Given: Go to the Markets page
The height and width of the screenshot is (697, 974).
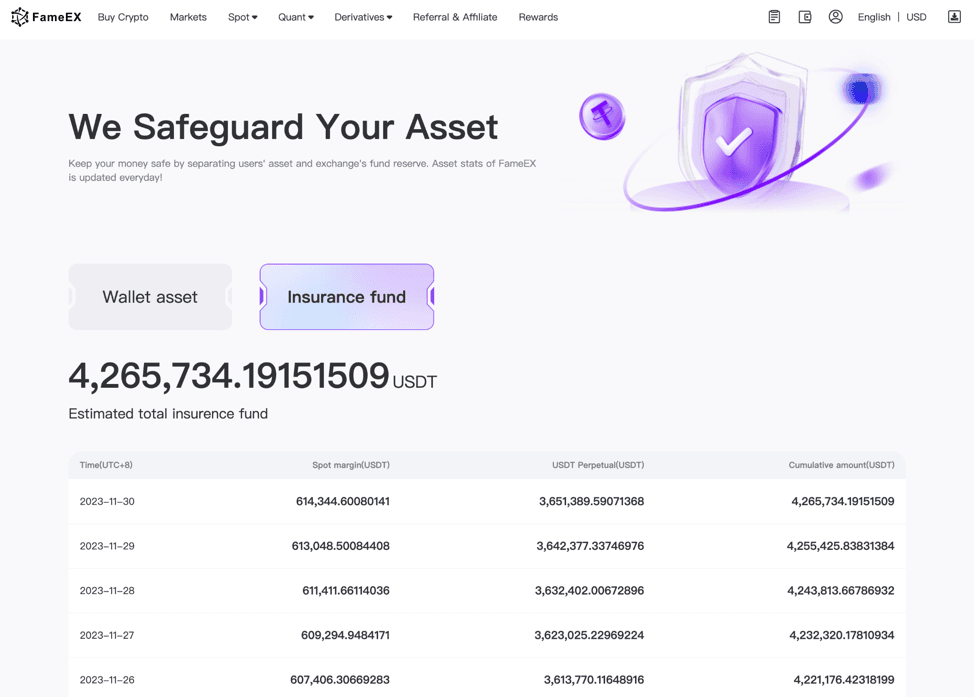Looking at the screenshot, I should (188, 17).
